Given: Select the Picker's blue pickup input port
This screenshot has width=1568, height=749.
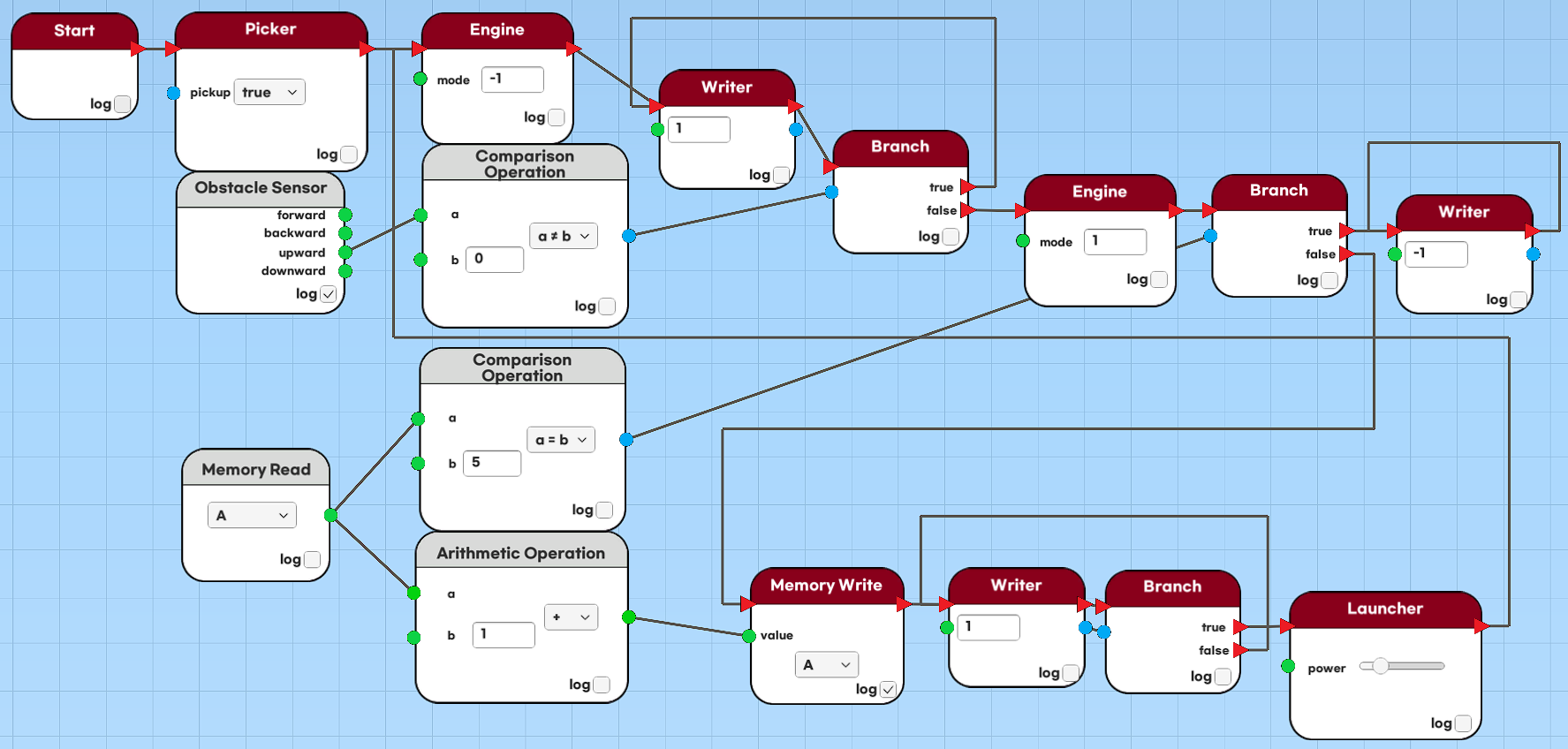Looking at the screenshot, I should [x=173, y=93].
